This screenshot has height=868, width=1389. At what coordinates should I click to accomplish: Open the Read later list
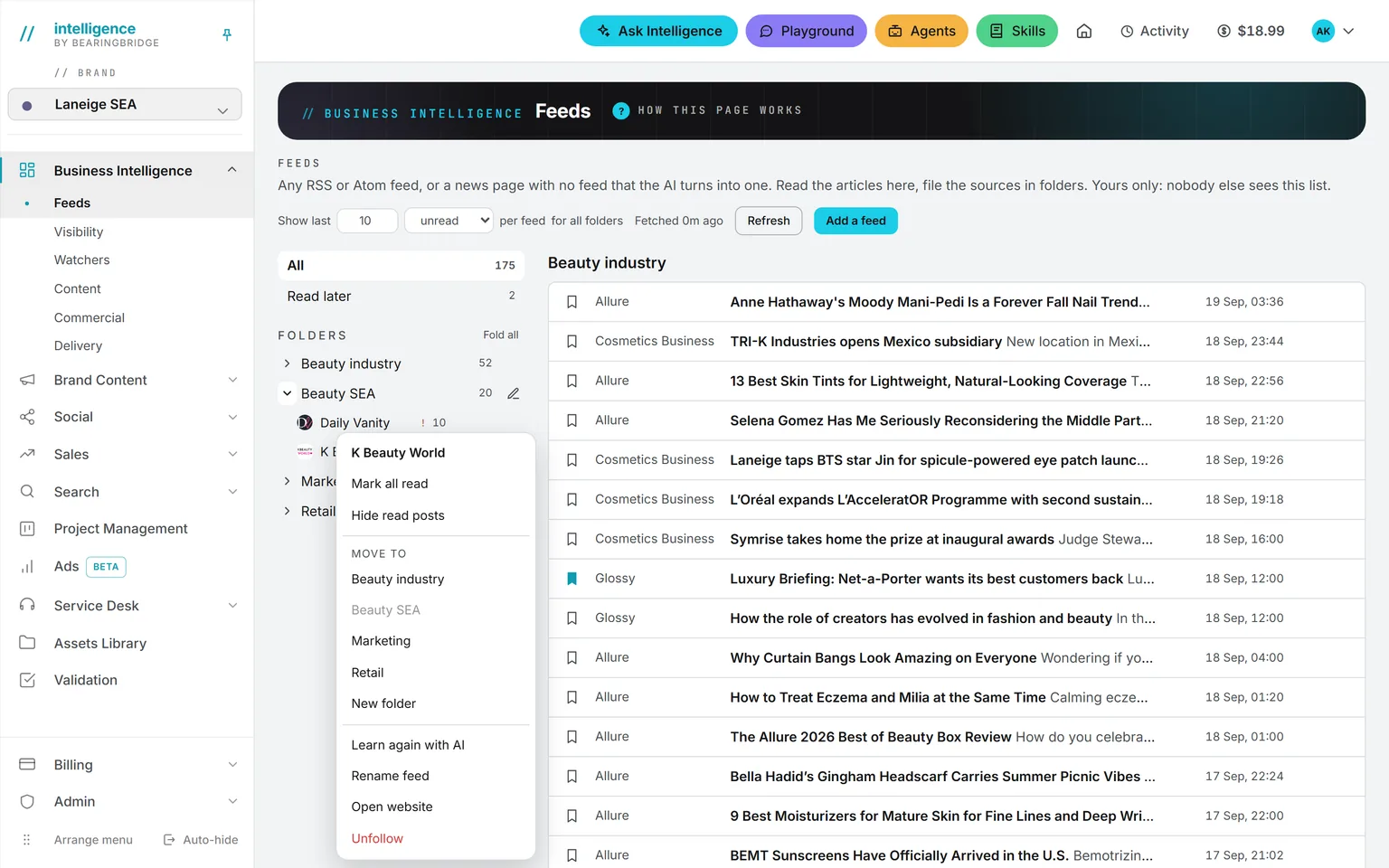coord(401,296)
